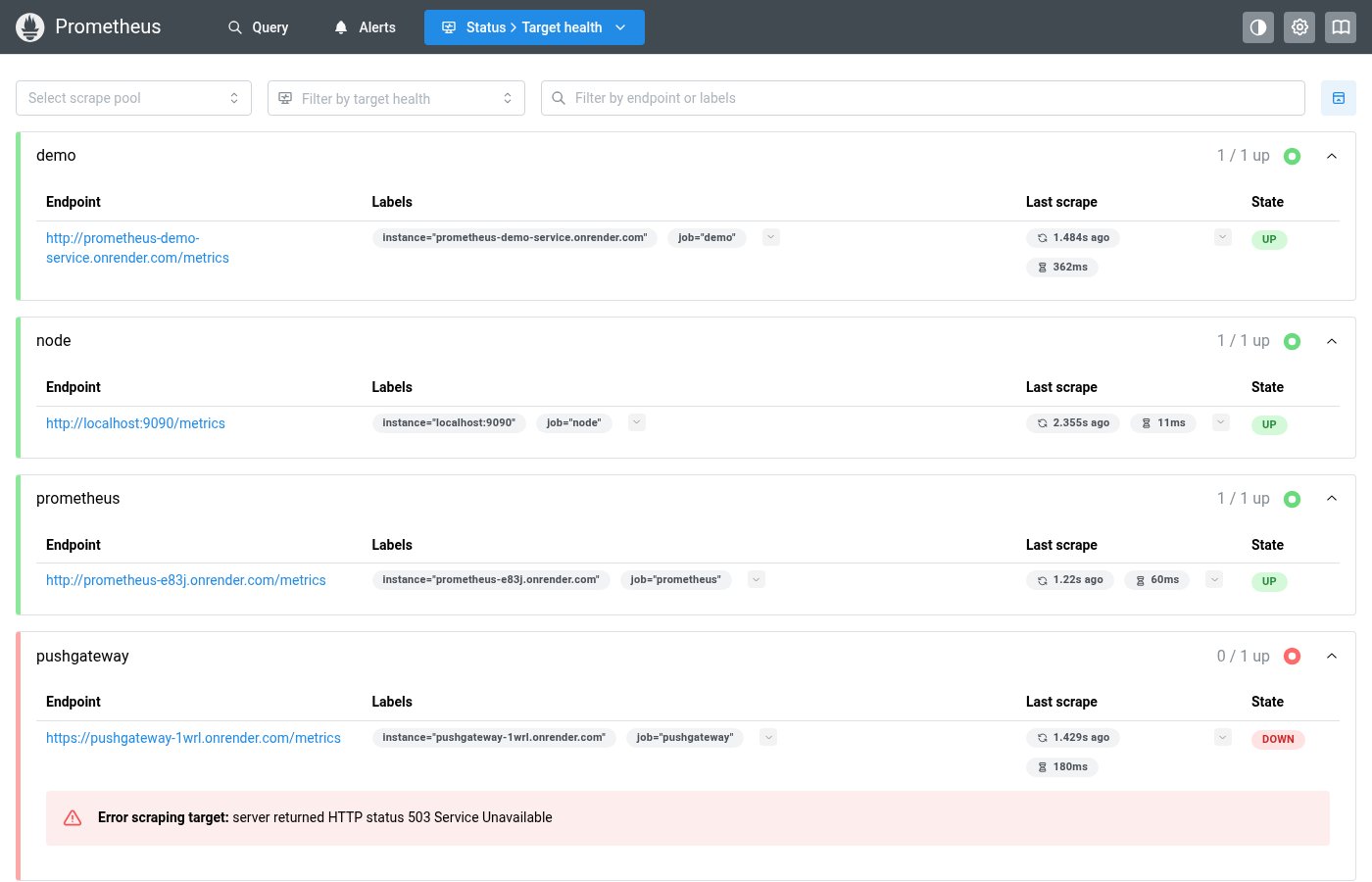Open the prometheus-demo-service metrics endpoint link

(x=137, y=248)
